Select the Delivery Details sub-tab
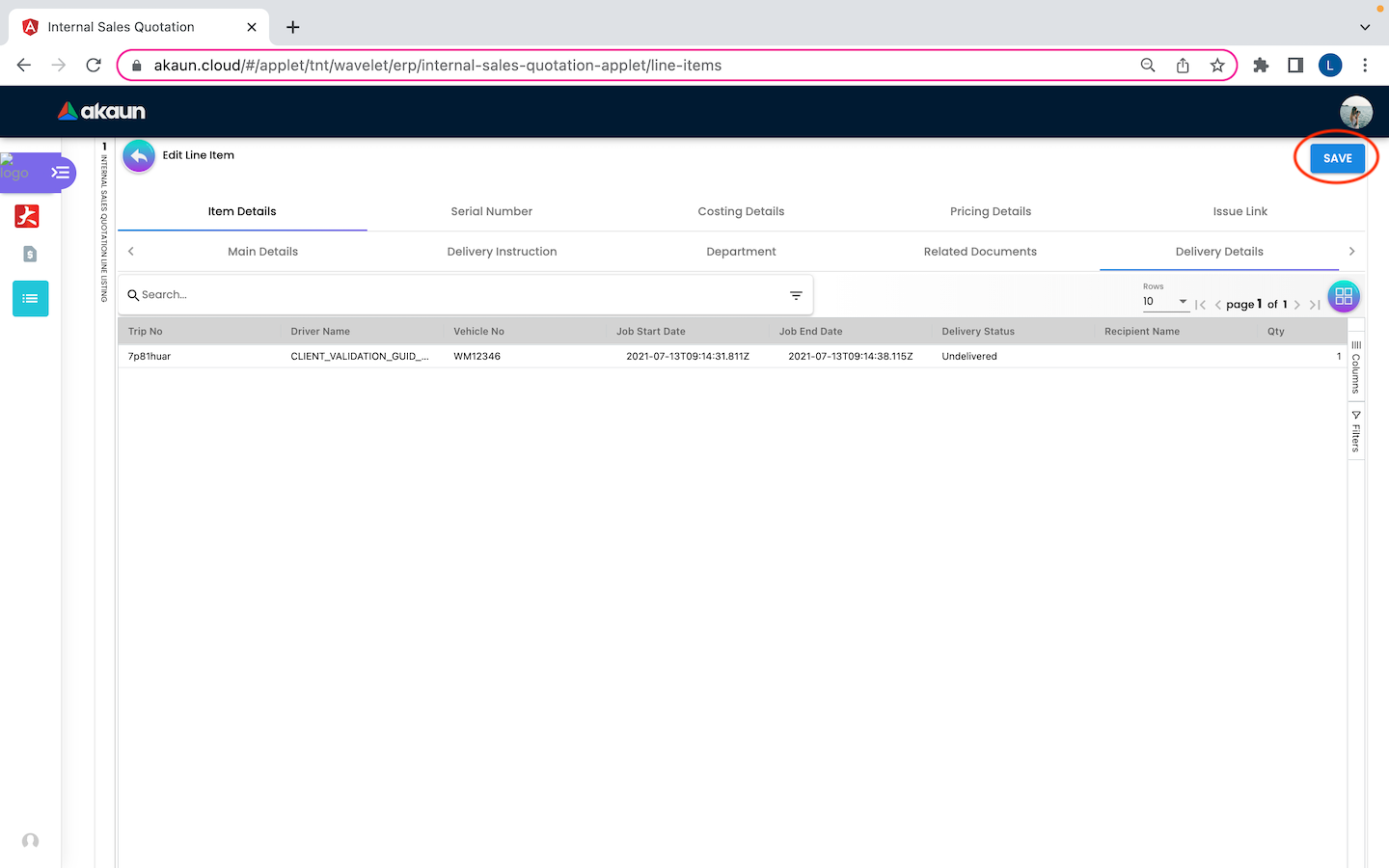The width and height of the screenshot is (1389, 868). (x=1219, y=252)
